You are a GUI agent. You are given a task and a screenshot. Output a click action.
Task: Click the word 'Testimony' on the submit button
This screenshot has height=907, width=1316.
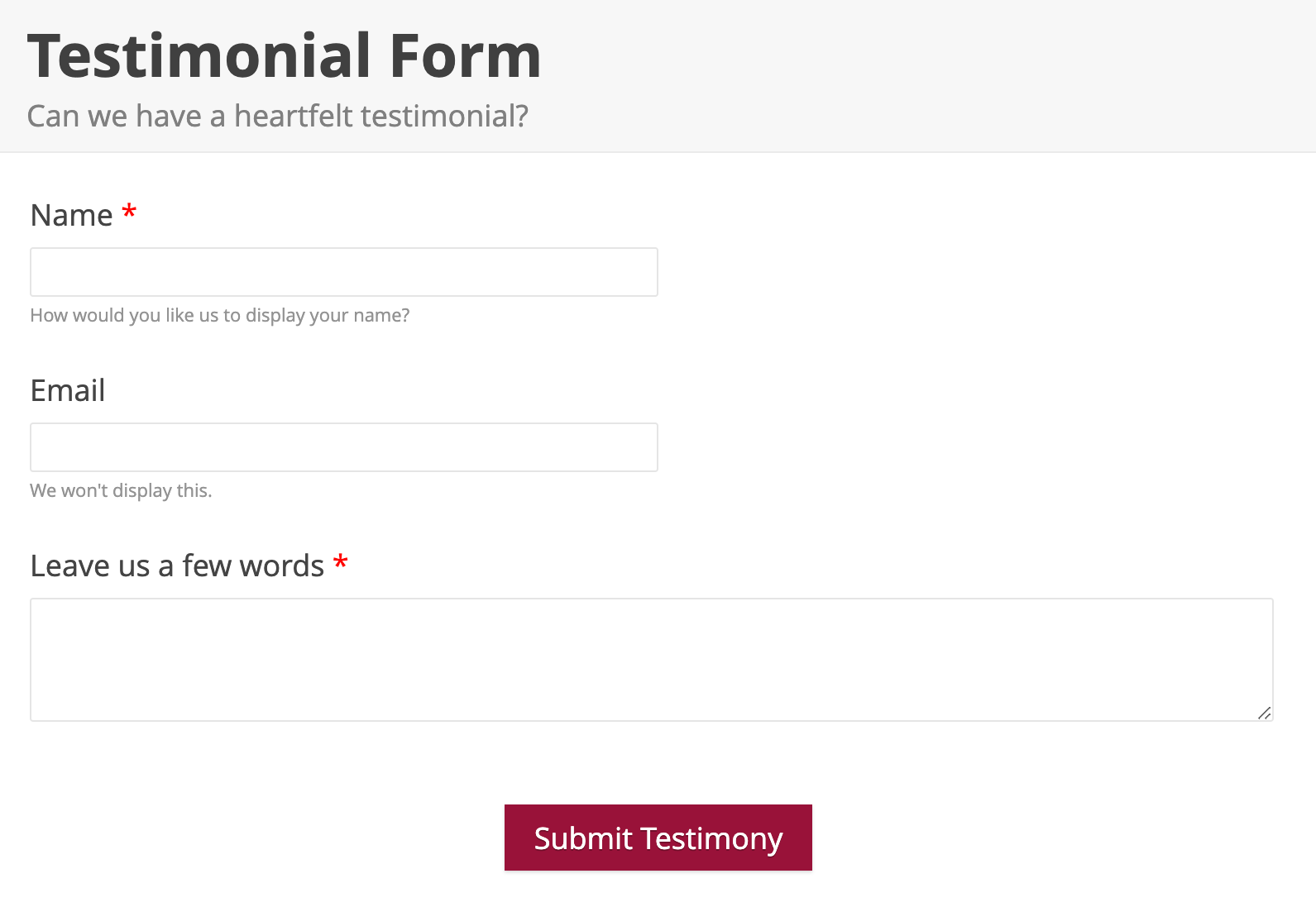[x=711, y=838]
